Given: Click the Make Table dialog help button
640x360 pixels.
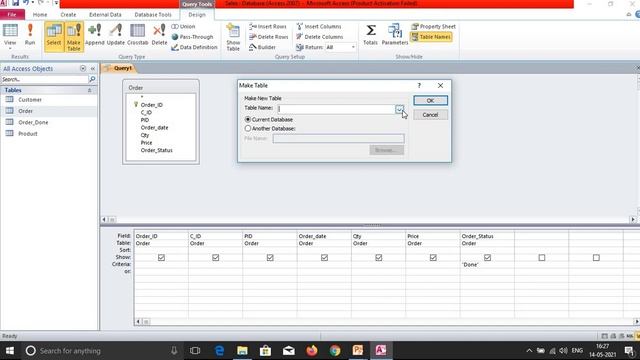Looking at the screenshot, I should coord(419,85).
